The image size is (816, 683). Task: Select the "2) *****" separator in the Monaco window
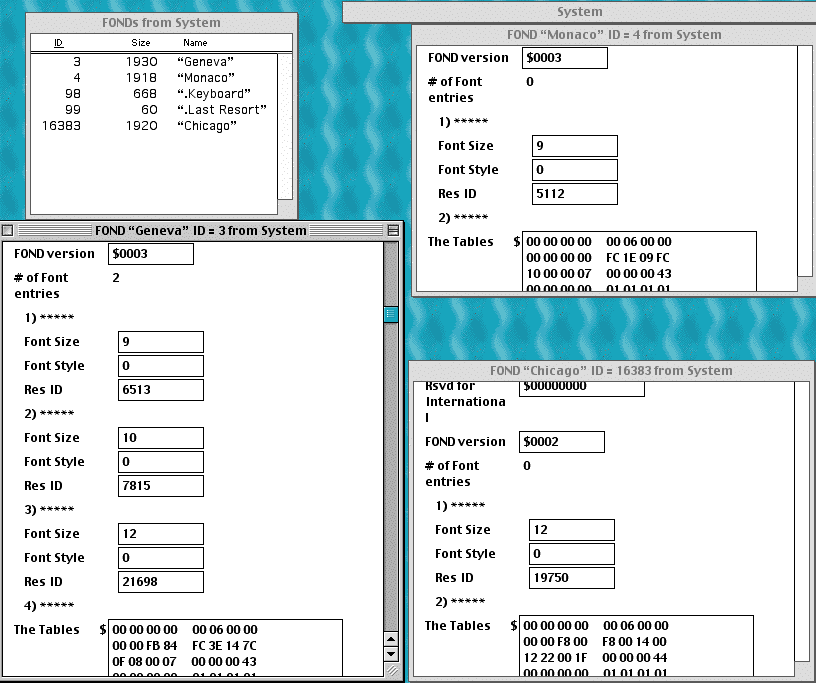463,218
